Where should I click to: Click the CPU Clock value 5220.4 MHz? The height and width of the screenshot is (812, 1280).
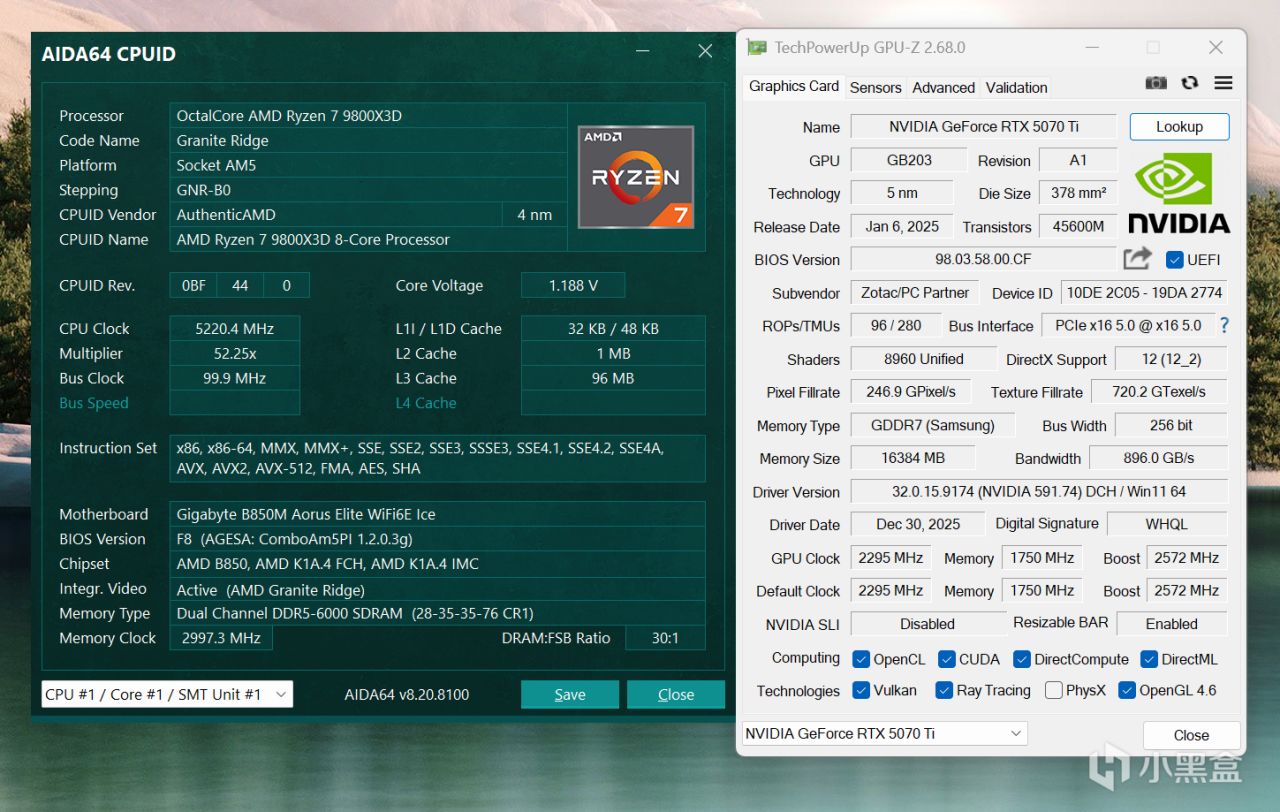235,328
